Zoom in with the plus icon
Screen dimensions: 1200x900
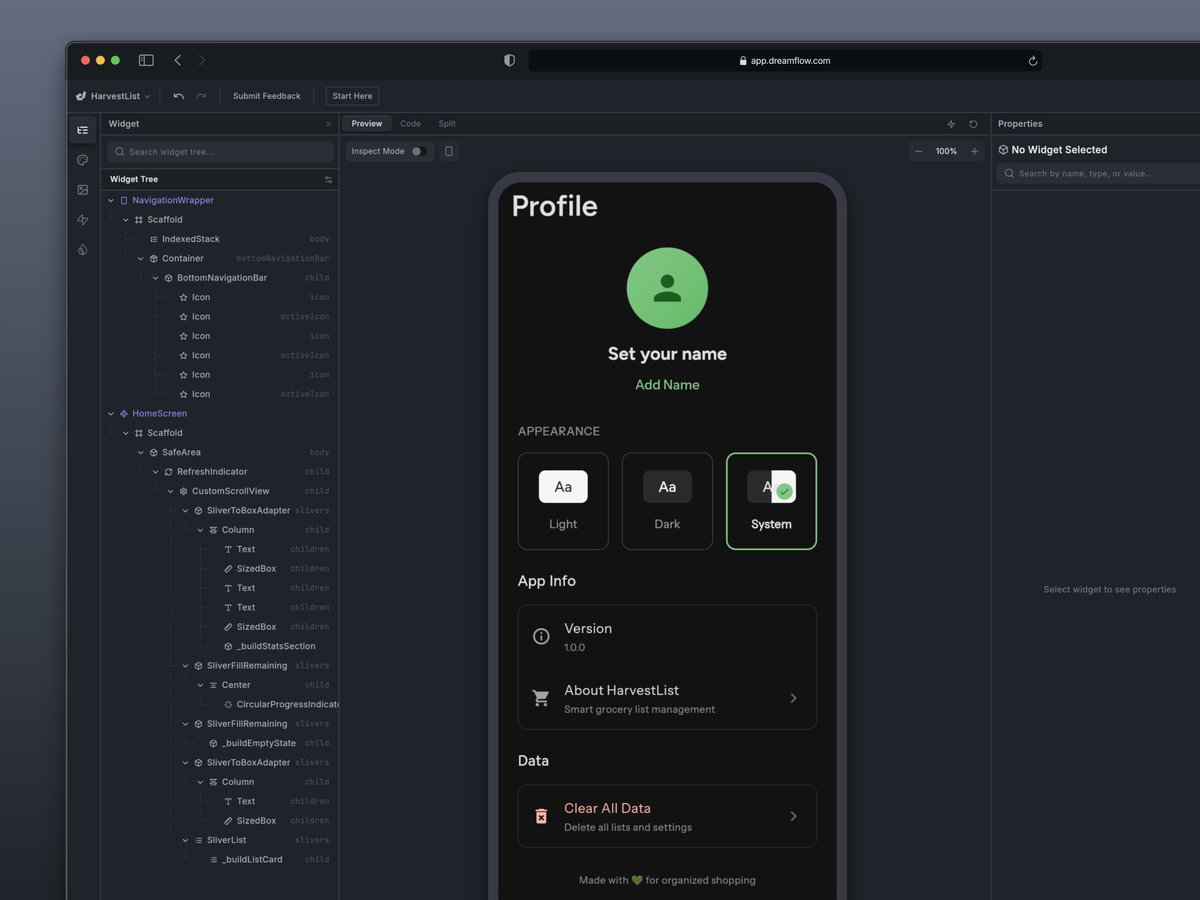click(975, 151)
